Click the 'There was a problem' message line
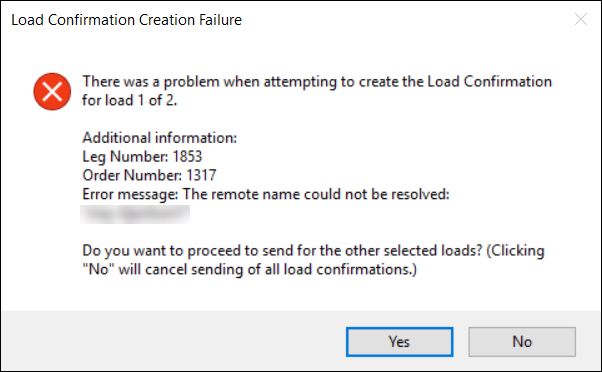 [x=317, y=82]
